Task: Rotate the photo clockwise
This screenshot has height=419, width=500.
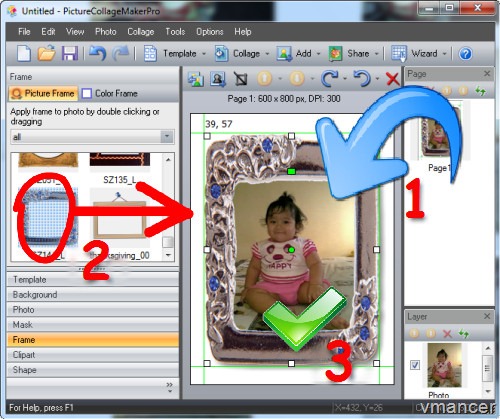Action: click(x=330, y=79)
